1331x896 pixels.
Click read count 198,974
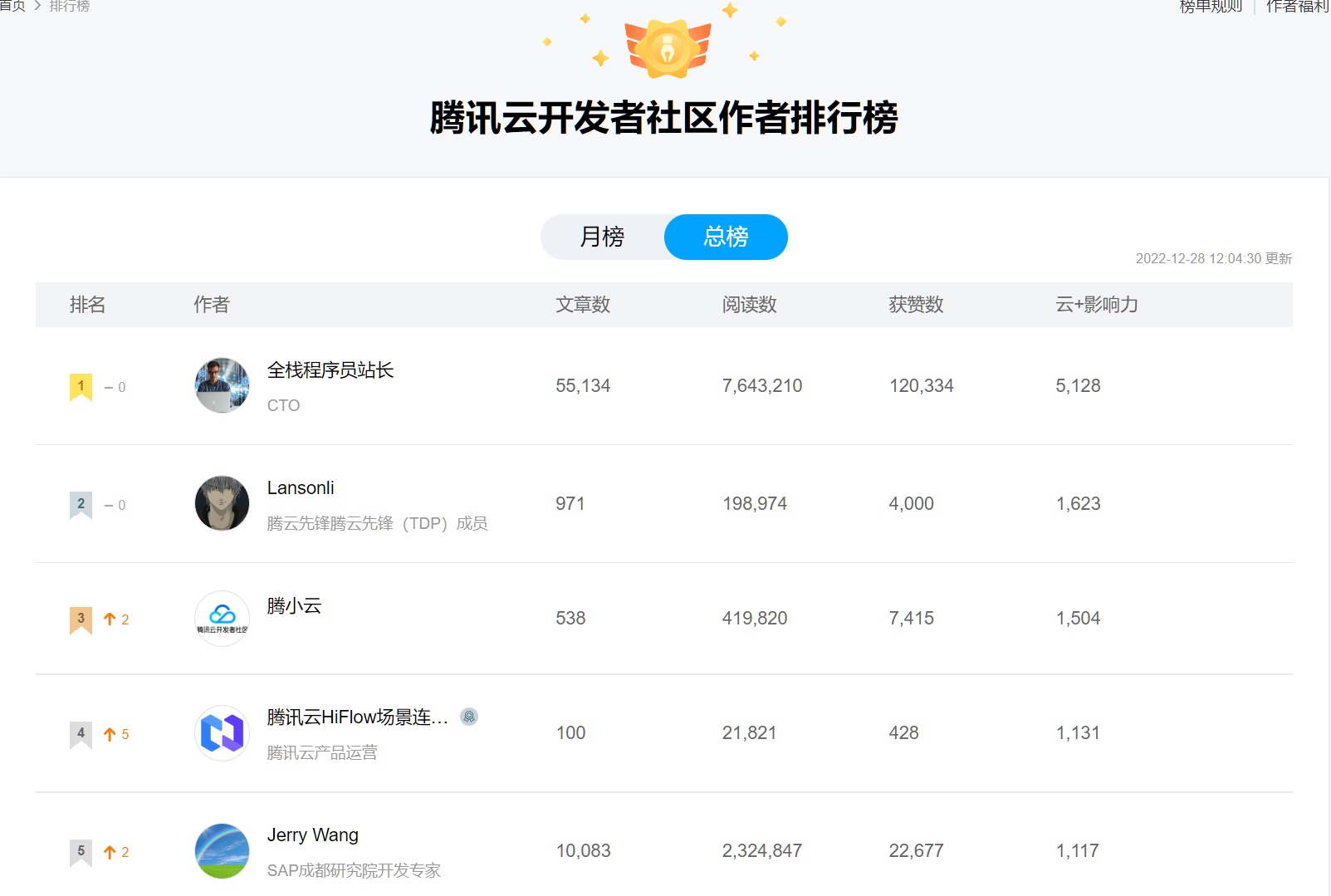coord(755,504)
